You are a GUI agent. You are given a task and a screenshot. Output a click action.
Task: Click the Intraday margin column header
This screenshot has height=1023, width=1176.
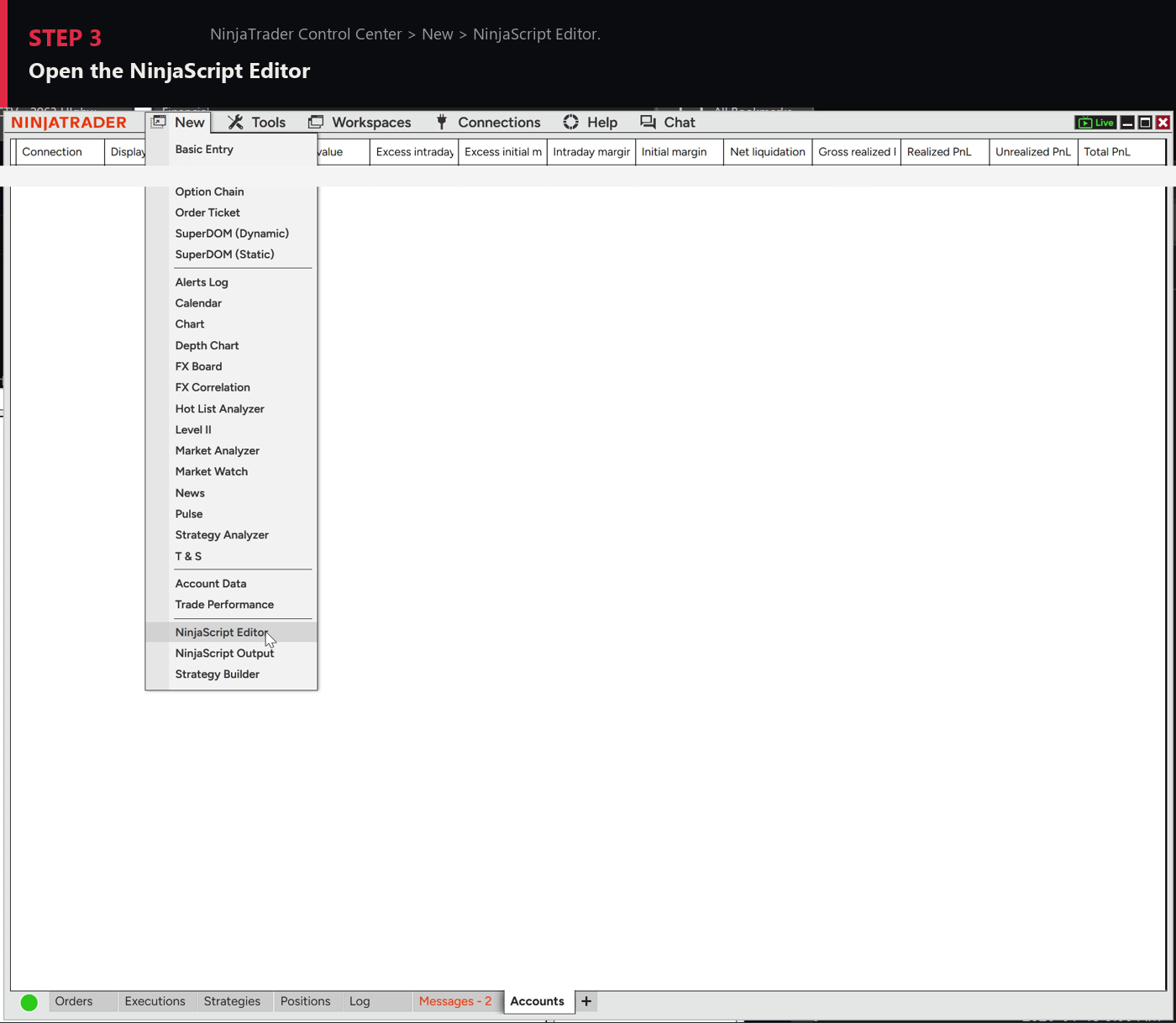coord(591,152)
